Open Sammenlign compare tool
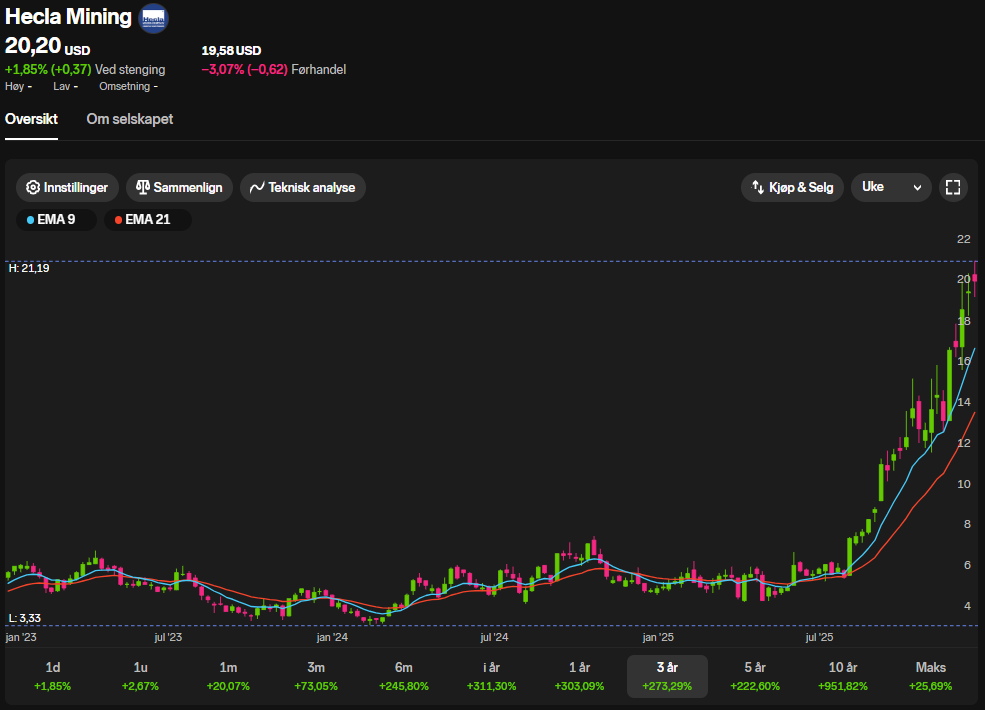 pos(180,188)
